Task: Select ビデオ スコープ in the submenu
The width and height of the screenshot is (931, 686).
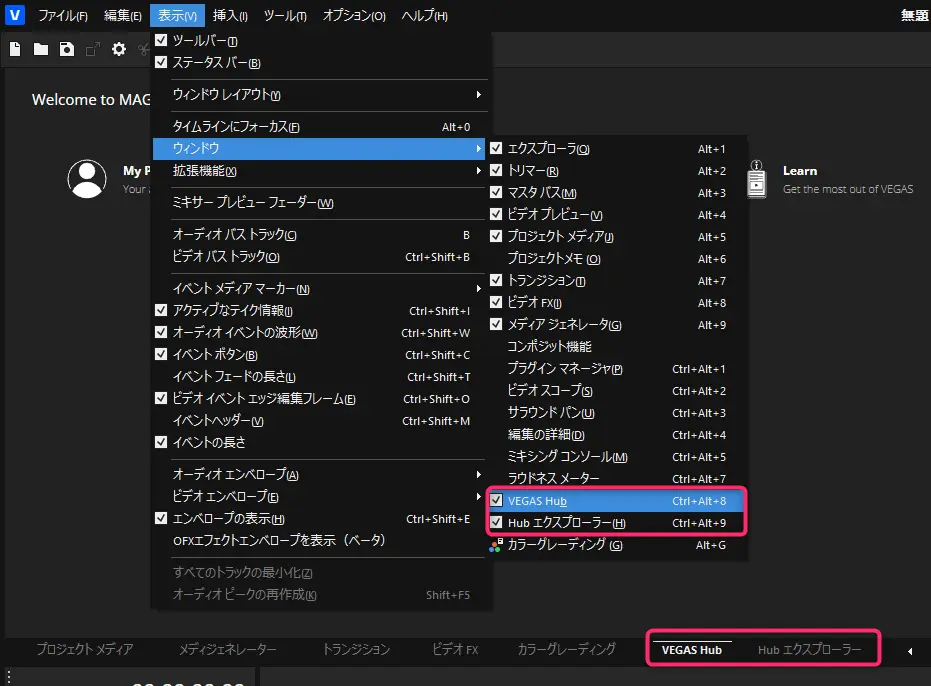Action: coord(616,390)
